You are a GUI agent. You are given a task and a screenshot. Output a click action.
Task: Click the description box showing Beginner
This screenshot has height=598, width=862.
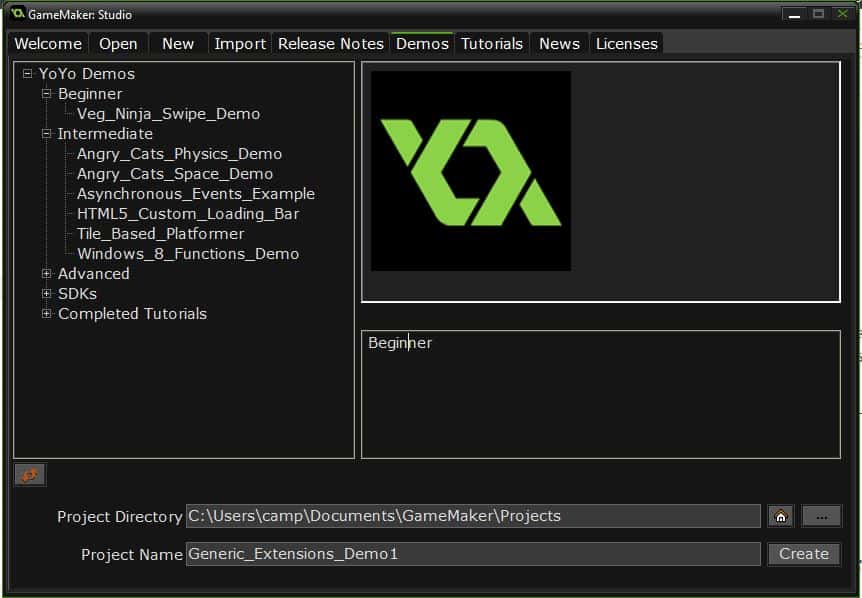tap(601, 394)
